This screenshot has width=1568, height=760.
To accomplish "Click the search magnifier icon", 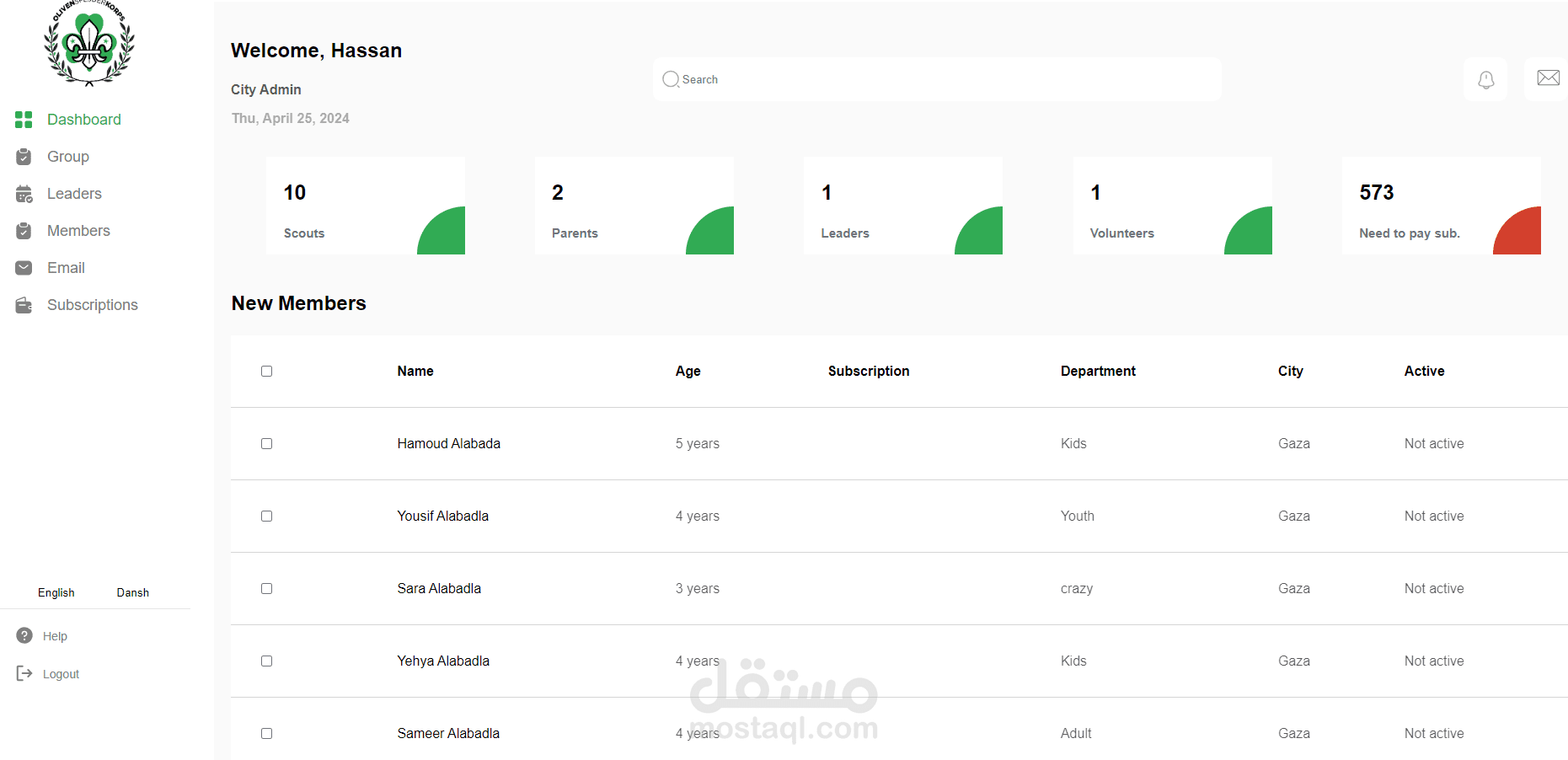I will (671, 79).
